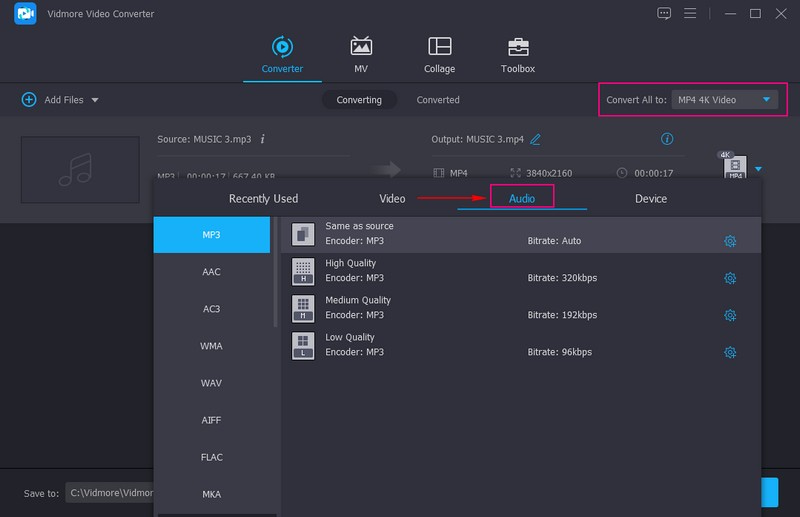Open the output format dropdown arrow beside 4K MP4 icon
This screenshot has height=517, width=800.
point(758,169)
